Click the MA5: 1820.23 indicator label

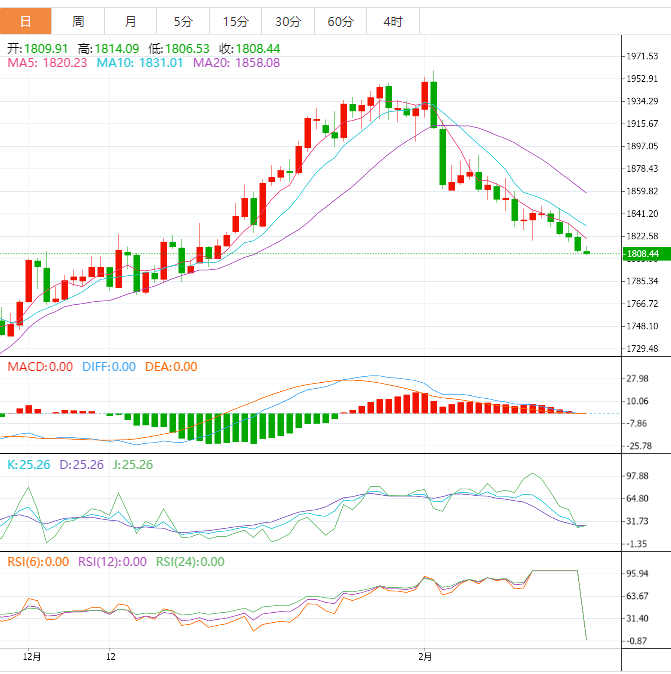[47, 62]
